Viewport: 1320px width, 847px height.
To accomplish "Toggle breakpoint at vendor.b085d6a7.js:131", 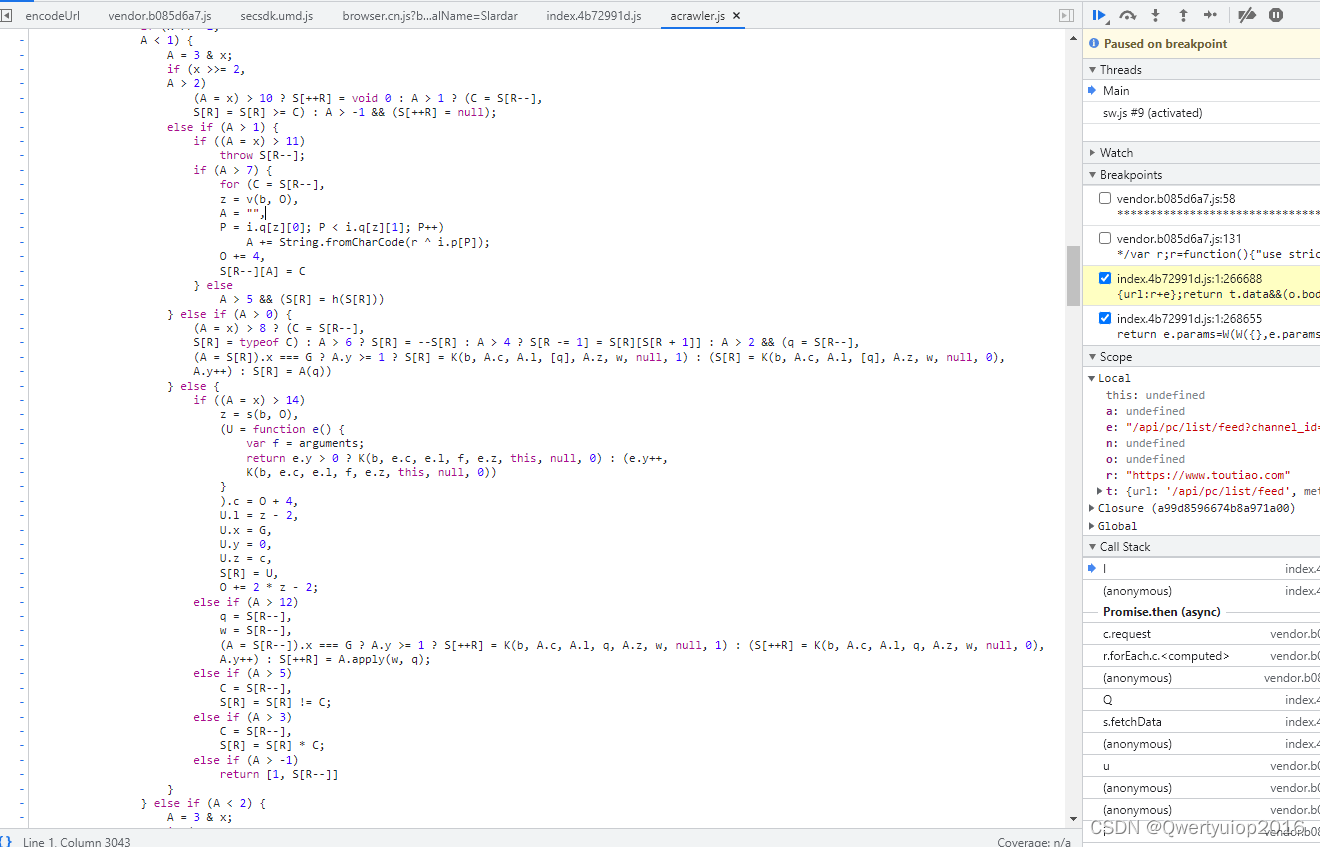I will click(1105, 238).
